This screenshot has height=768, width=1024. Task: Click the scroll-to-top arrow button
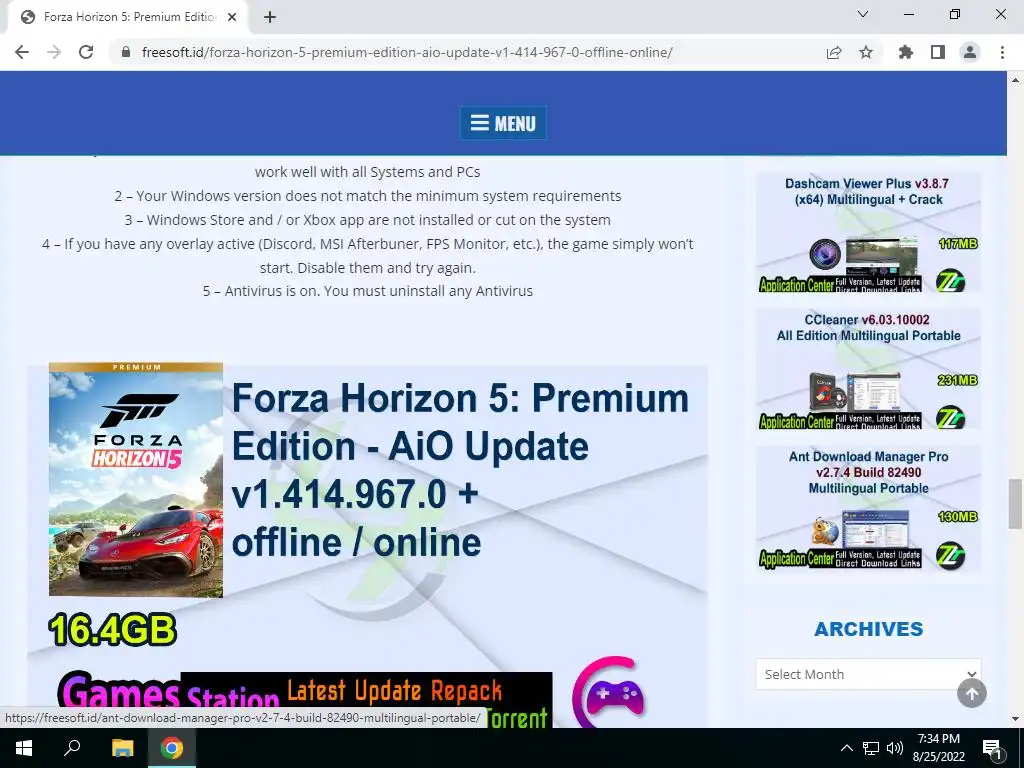972,693
